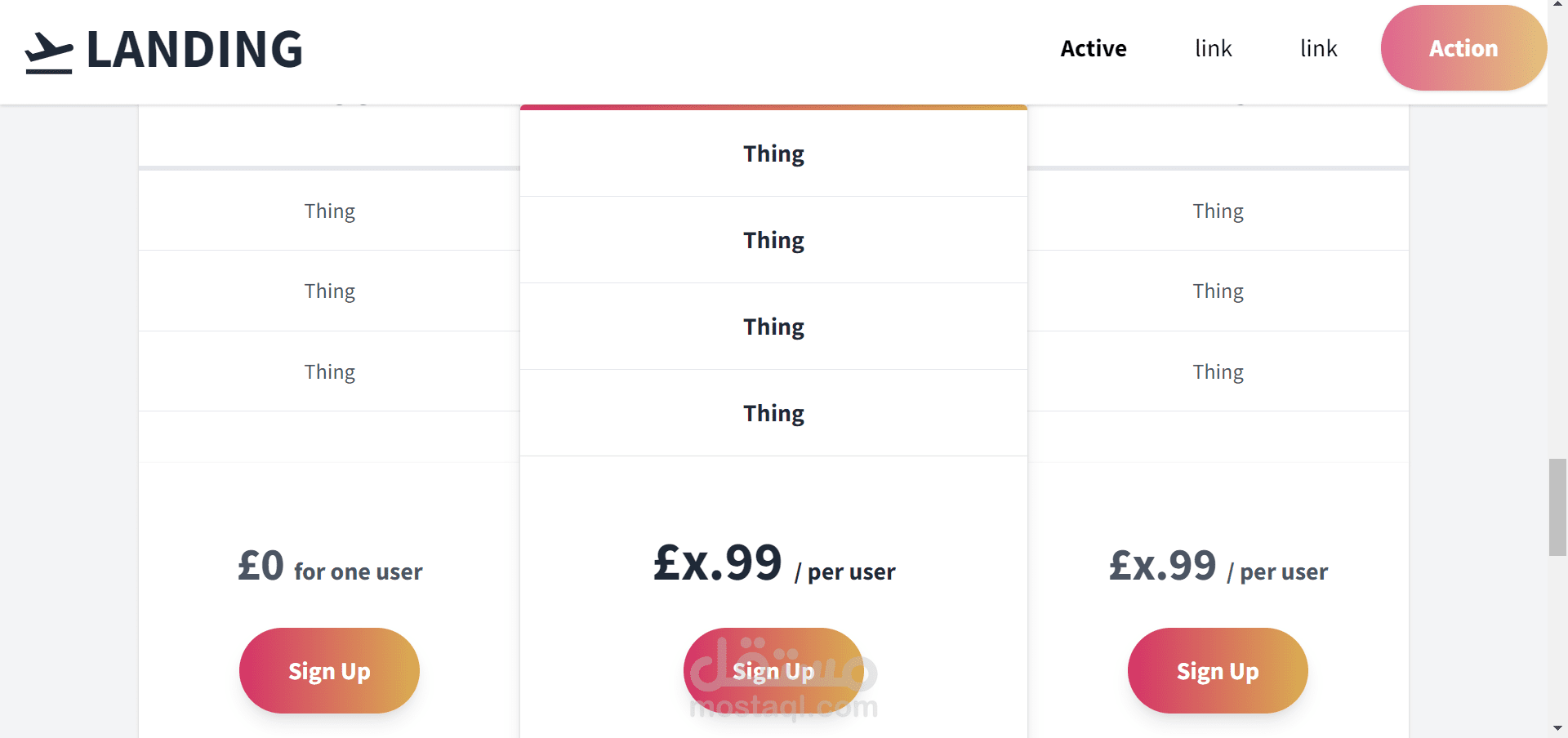This screenshot has width=1568, height=738.
Task: Click the third Thing in the right plan
Action: [x=1218, y=372]
